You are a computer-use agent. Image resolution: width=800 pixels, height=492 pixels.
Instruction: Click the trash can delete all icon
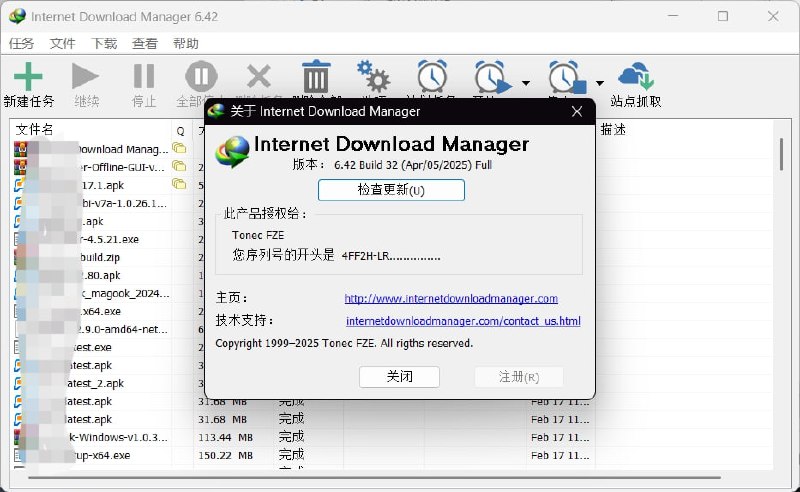pyautogui.click(x=316, y=77)
